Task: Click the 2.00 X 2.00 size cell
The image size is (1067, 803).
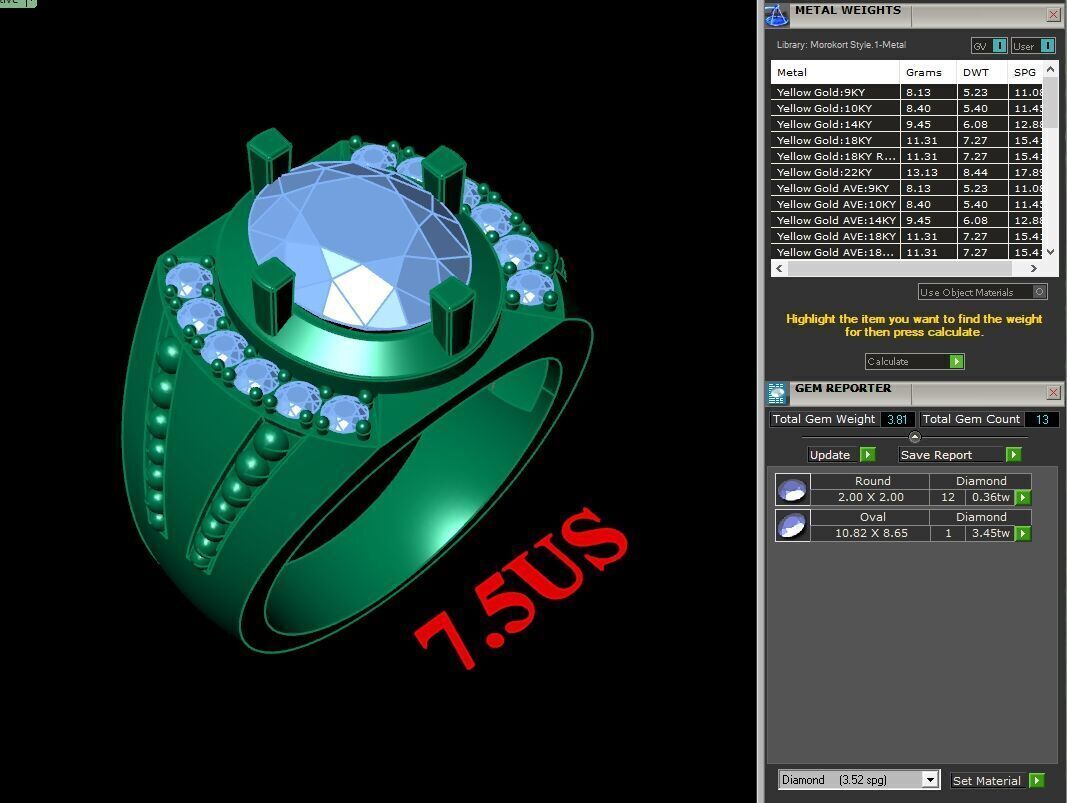Action: (870, 497)
